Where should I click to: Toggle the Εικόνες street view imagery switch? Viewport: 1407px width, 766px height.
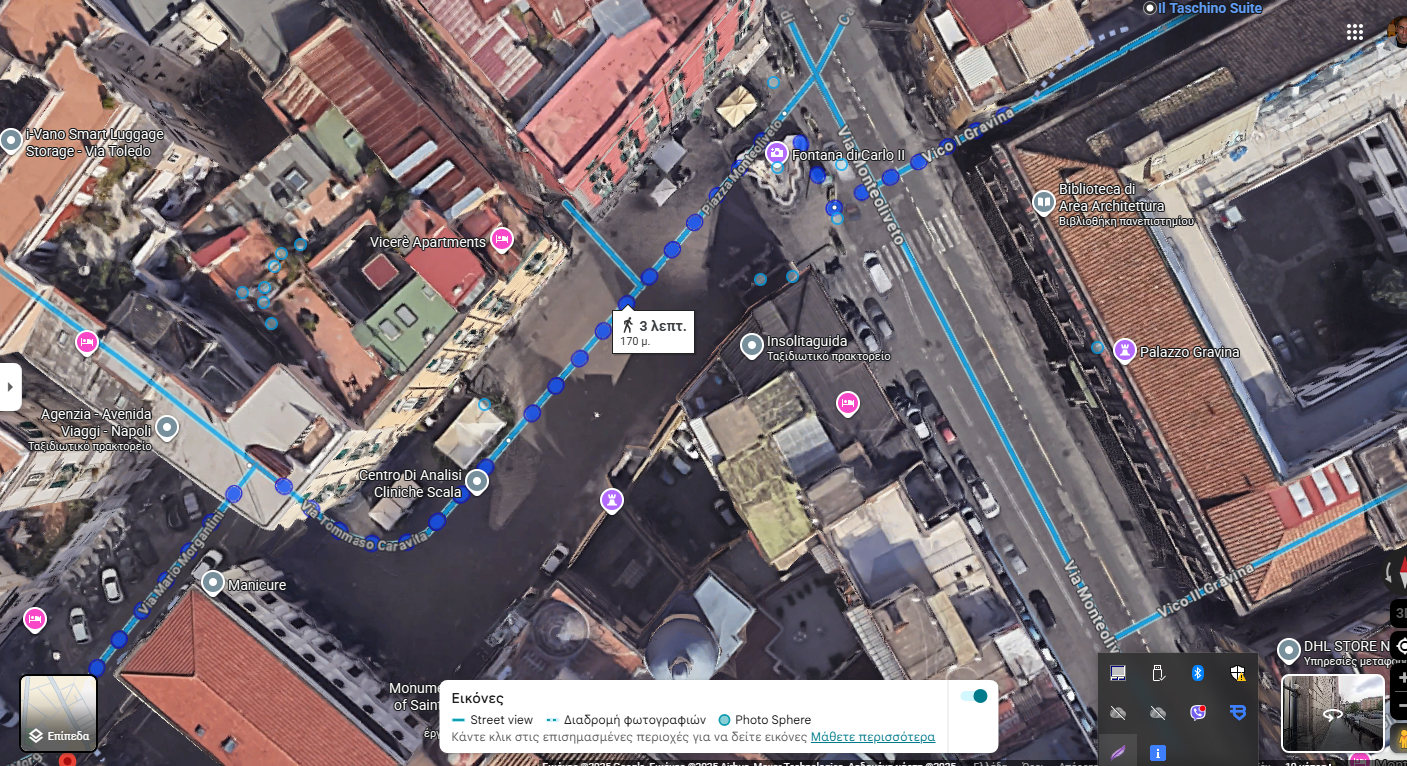pyautogui.click(x=973, y=696)
